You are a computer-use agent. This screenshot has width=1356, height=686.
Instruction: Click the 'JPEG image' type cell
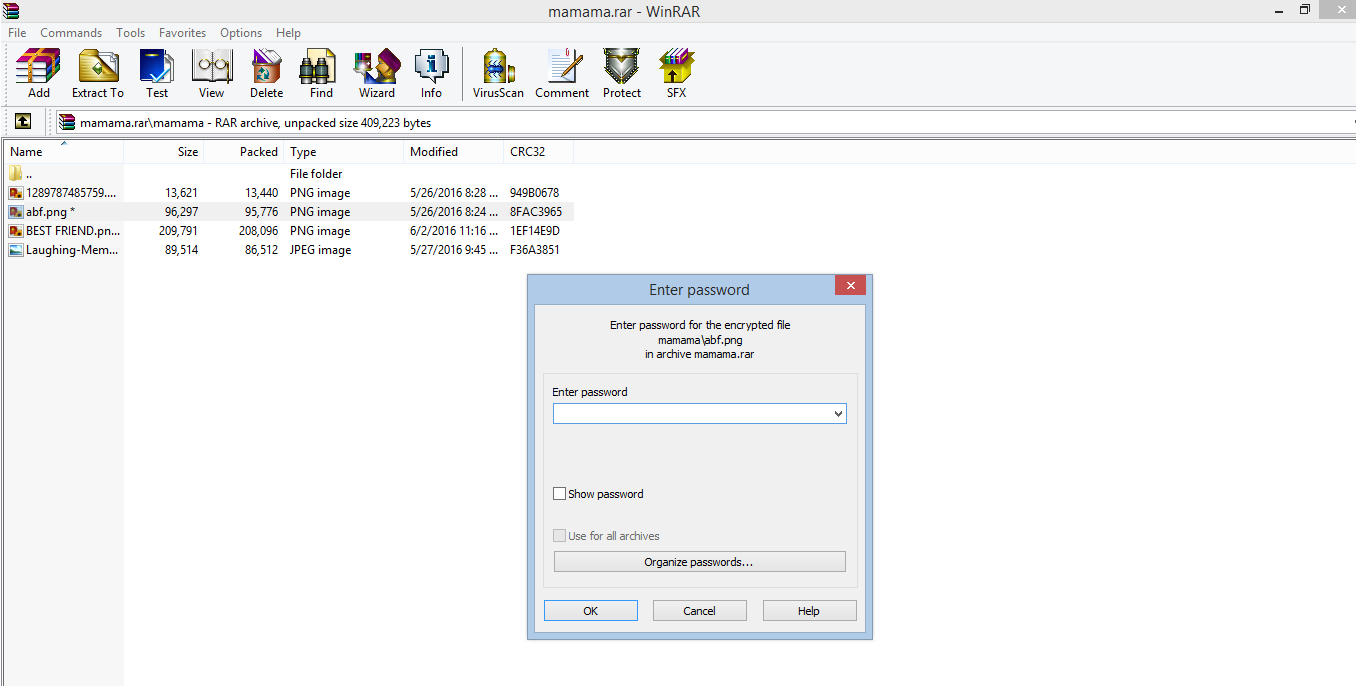pos(320,250)
